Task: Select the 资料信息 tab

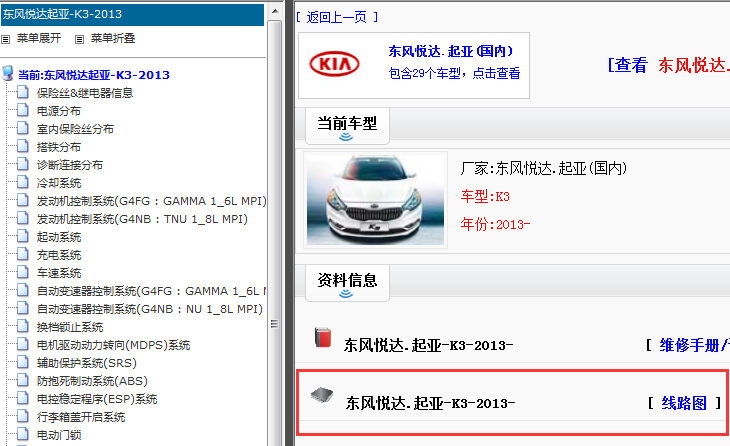Action: coord(347,283)
